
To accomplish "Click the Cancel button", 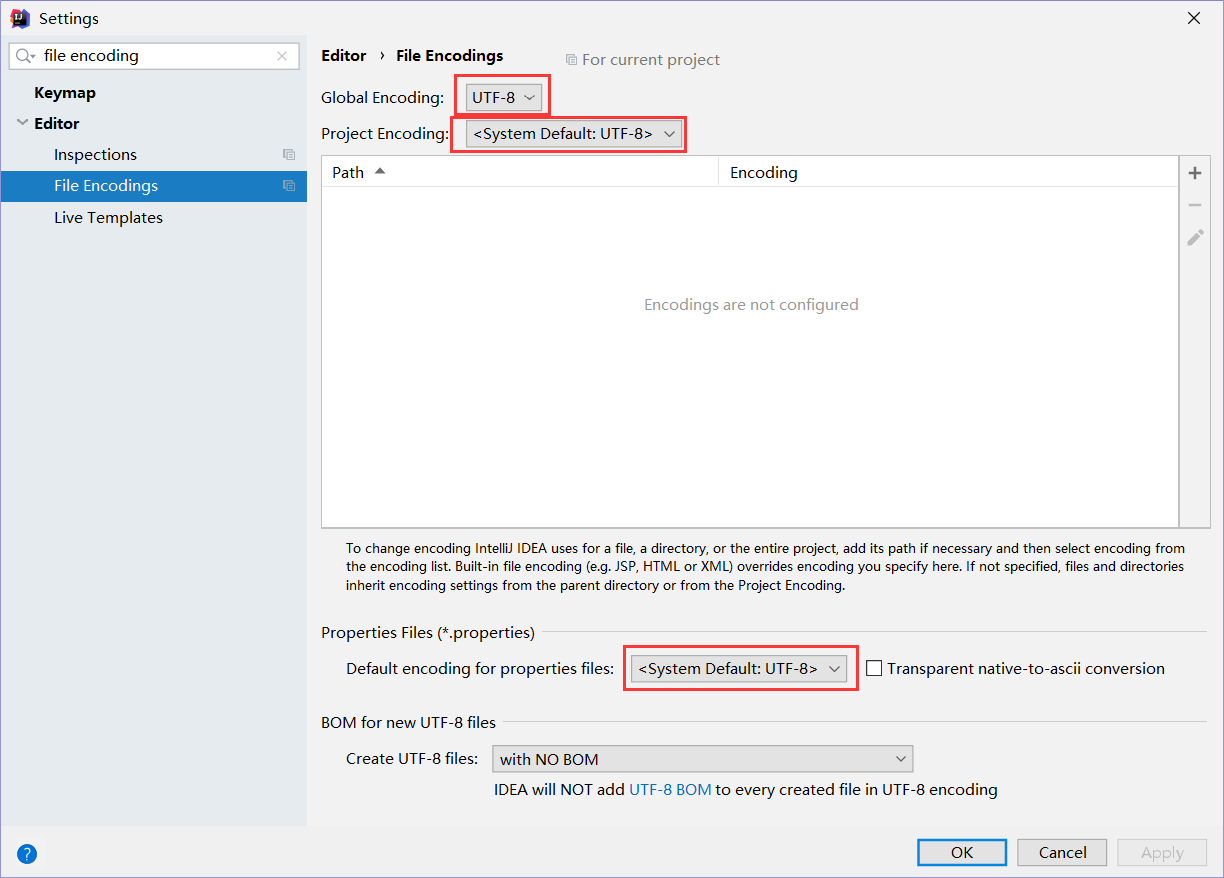I will coord(1062,852).
